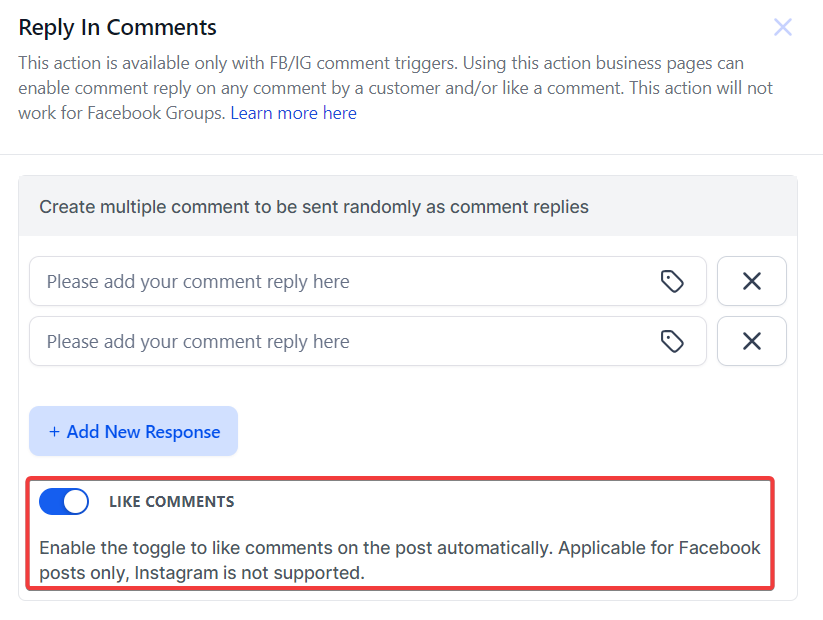This screenshot has width=823, height=620.
Task: Click the white knob of Like Comments switch
Action: click(75, 502)
